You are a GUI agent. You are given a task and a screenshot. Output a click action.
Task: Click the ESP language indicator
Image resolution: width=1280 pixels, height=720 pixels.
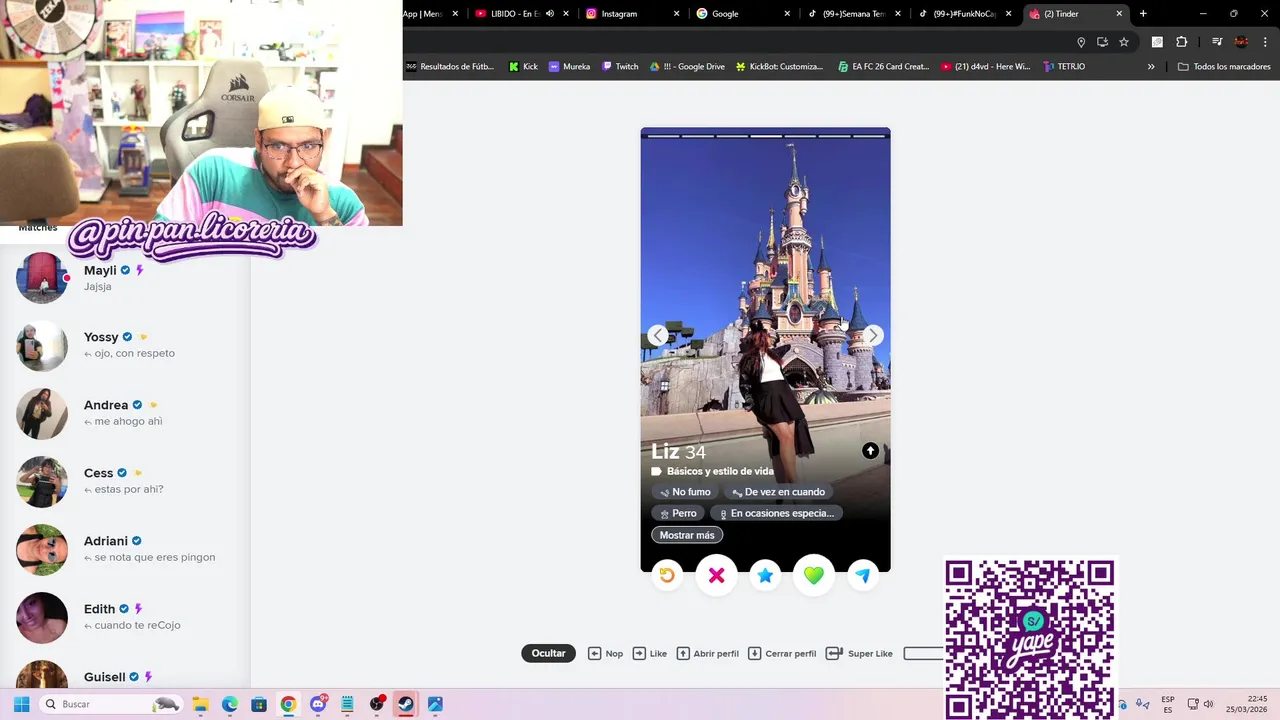click(1168, 704)
